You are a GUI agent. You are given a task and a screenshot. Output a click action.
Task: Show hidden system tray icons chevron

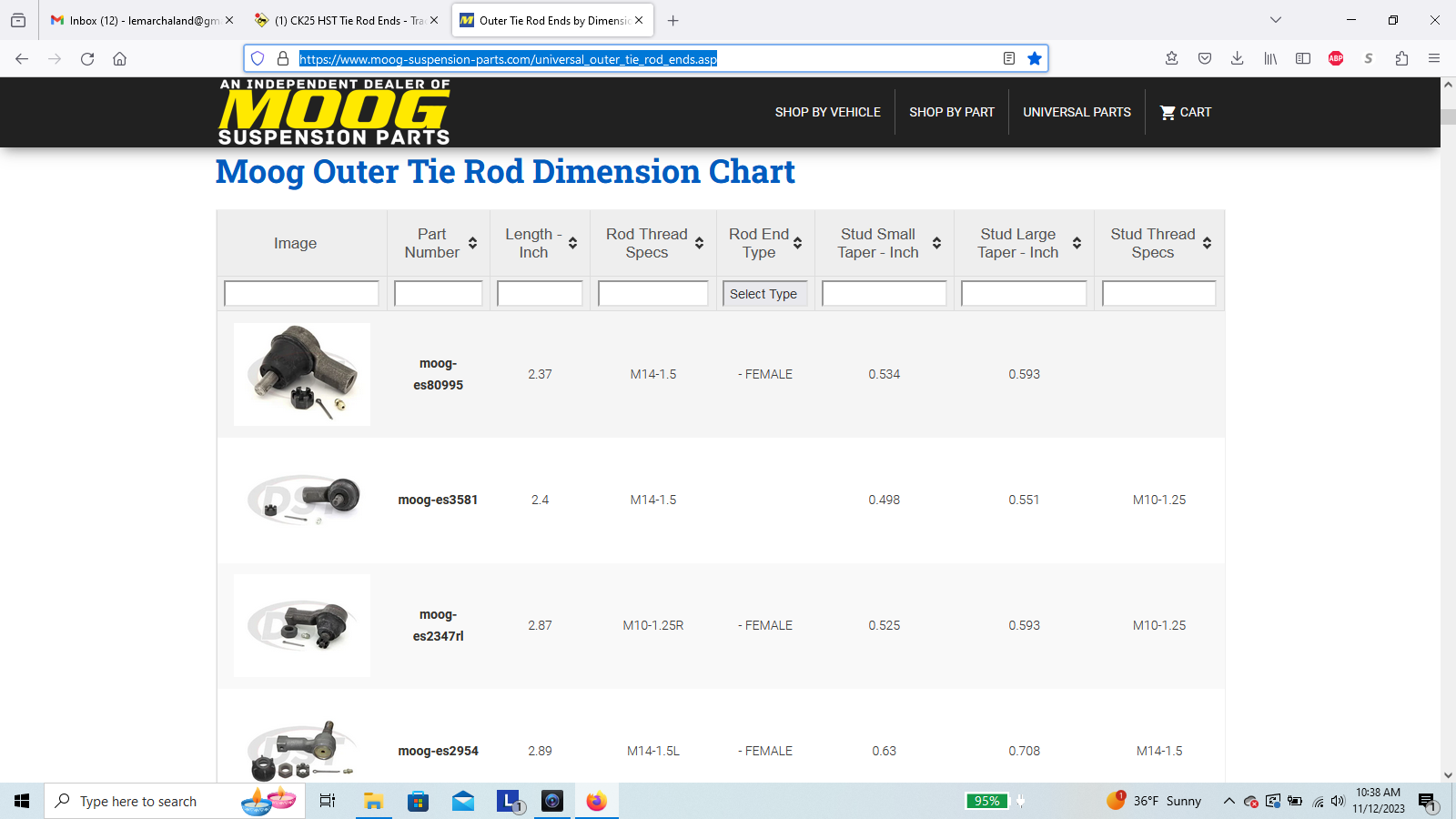pyautogui.click(x=1228, y=801)
